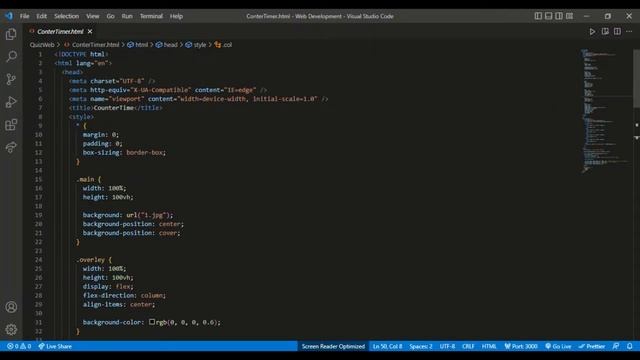Click the code minimap
640x360 pixels.
(606, 111)
